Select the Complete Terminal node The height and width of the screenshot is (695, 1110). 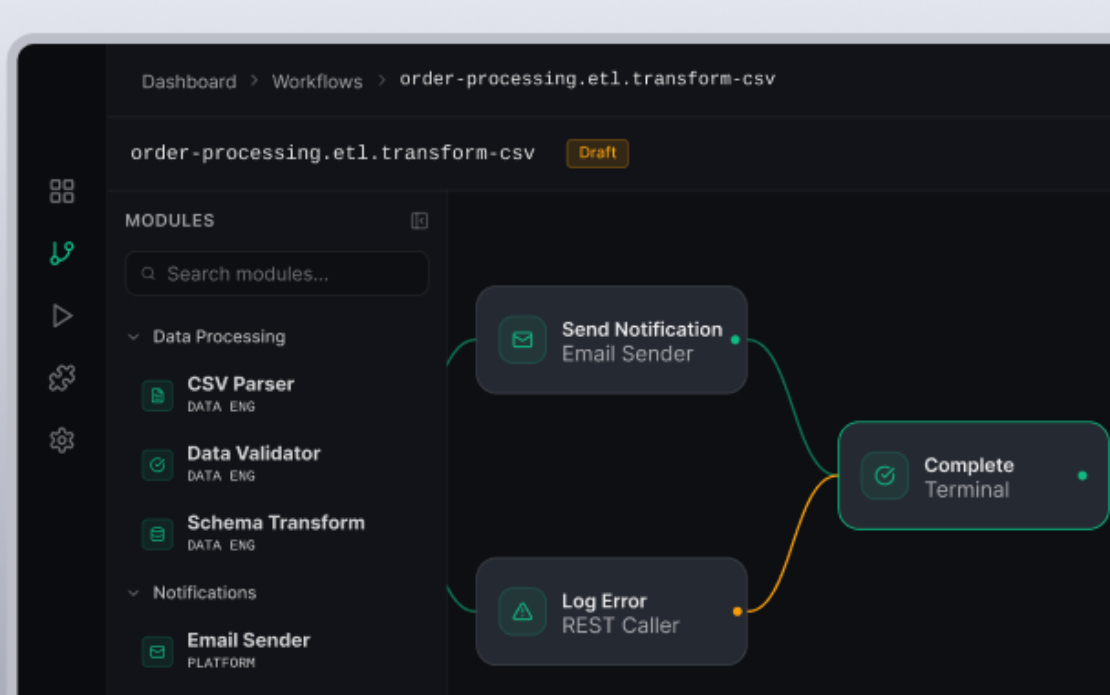tap(973, 476)
